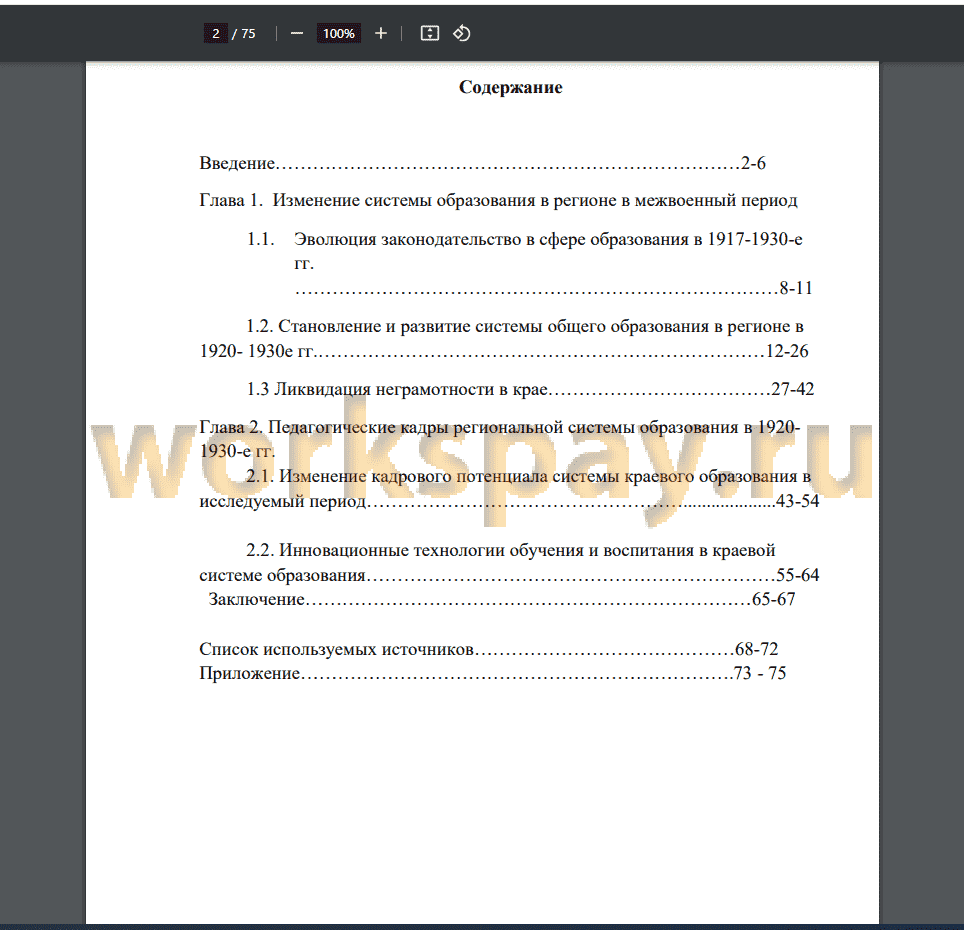Click the page range '68-72'

click(x=757, y=649)
